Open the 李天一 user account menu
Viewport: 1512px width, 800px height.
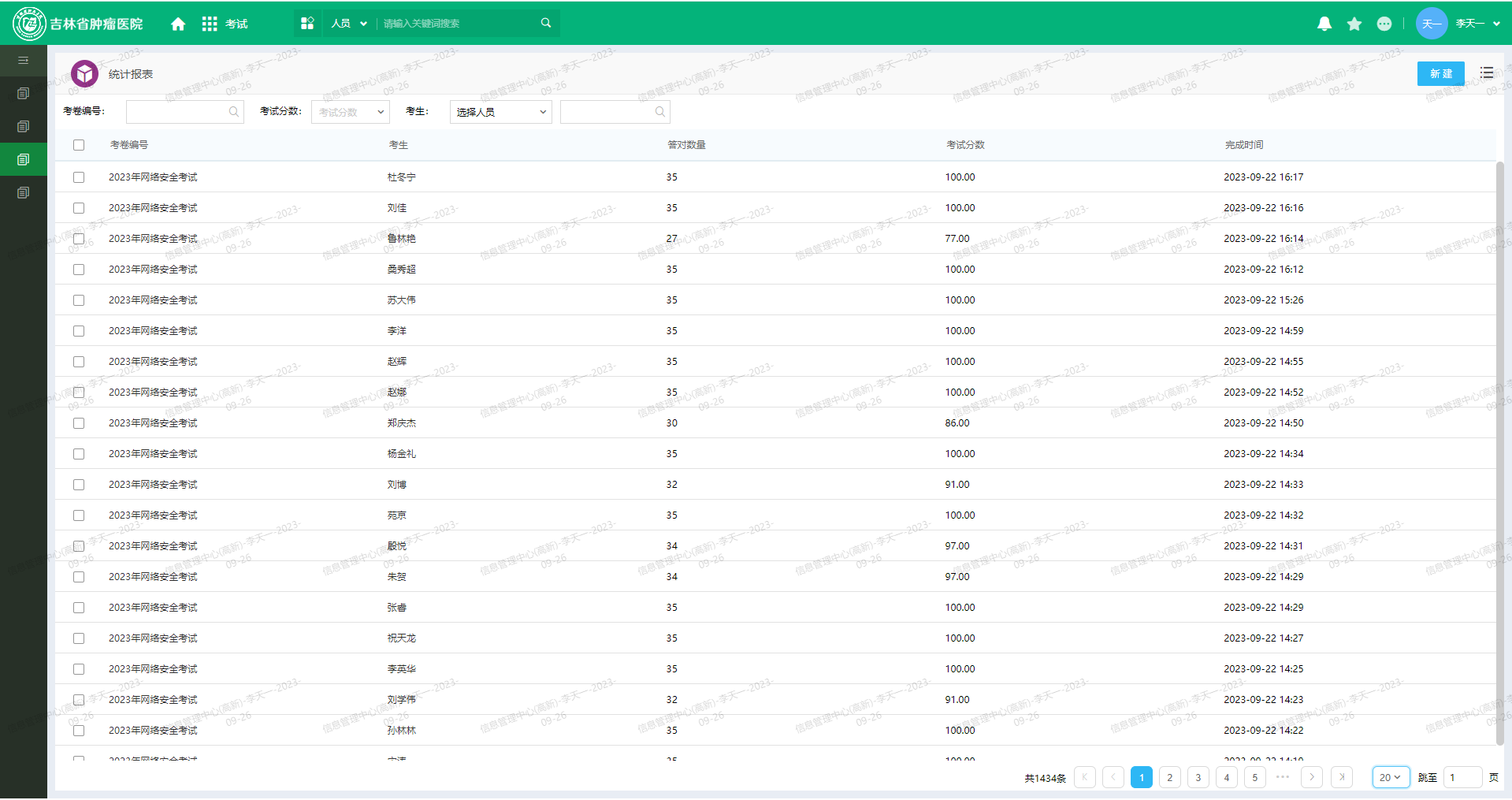1477,24
